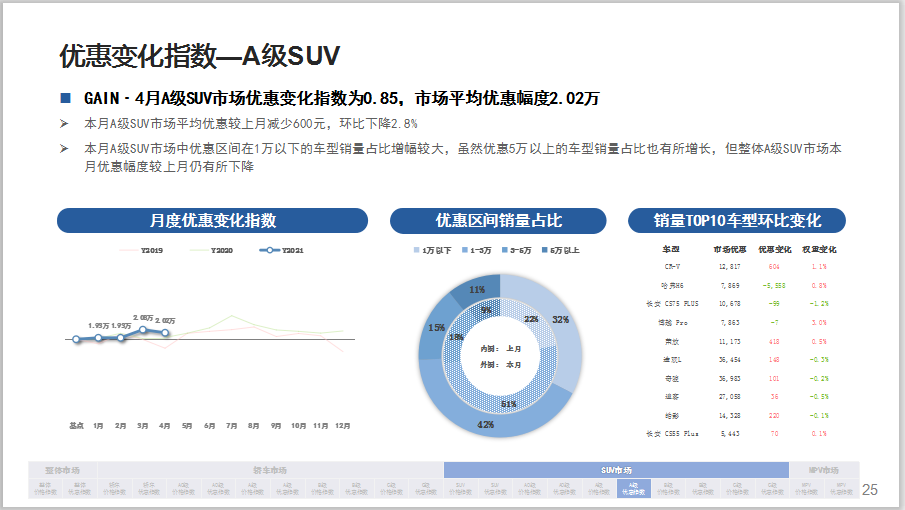Click the Y2019 legend entry
This screenshot has height=510, width=905.
(150, 250)
